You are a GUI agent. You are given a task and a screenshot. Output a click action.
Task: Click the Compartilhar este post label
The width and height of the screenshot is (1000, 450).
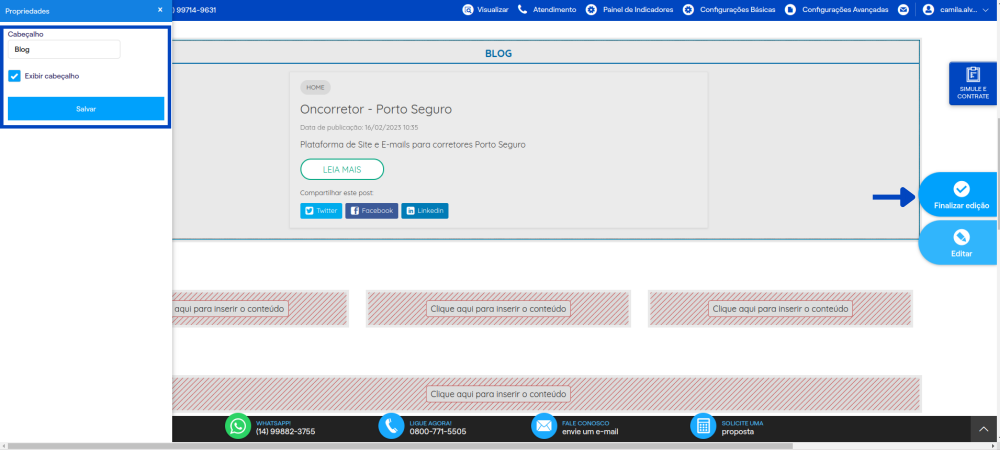337,192
